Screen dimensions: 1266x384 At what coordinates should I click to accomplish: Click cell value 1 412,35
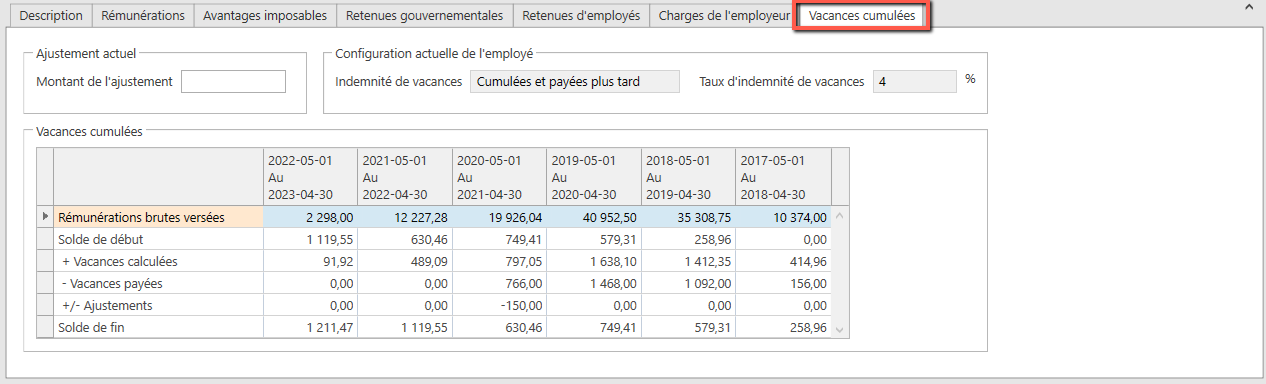[x=688, y=261]
